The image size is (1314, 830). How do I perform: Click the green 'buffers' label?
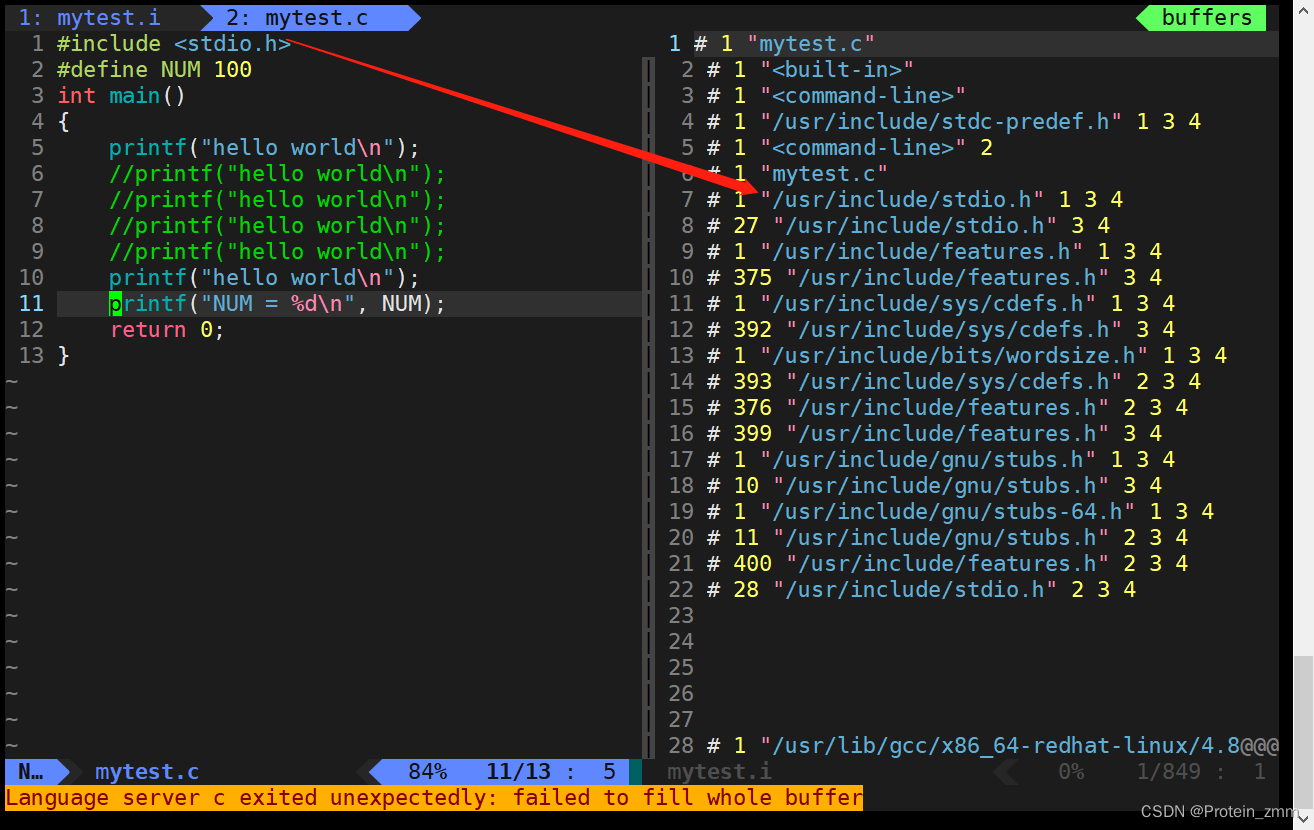click(x=1206, y=18)
